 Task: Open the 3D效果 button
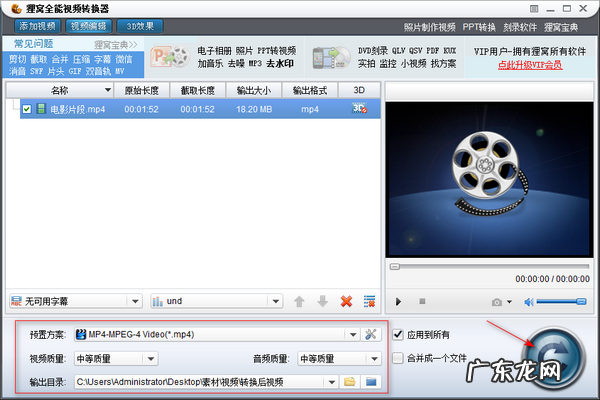coord(141,26)
